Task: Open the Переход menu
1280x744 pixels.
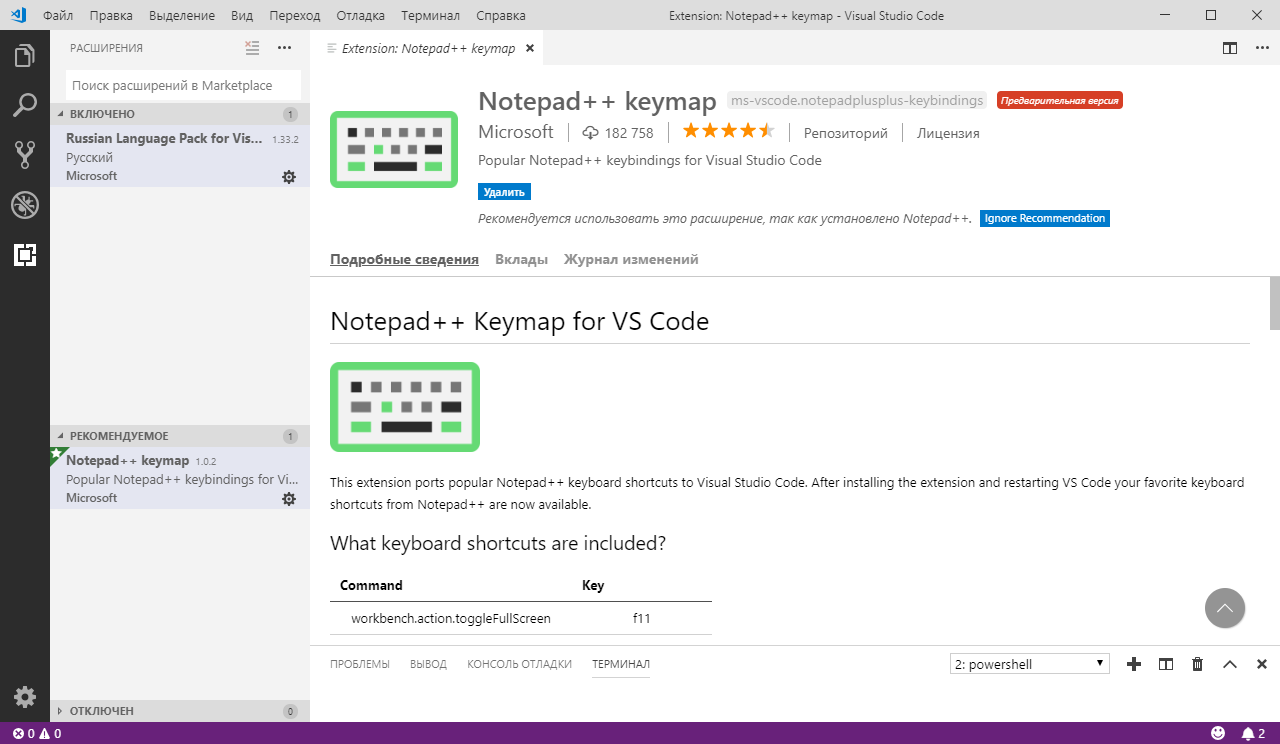Action: click(x=295, y=15)
